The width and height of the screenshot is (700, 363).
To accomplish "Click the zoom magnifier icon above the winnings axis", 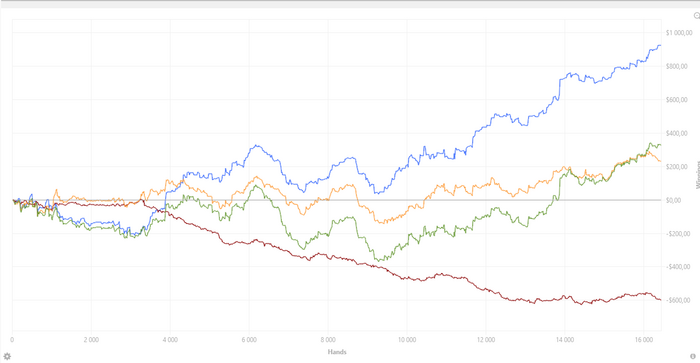I will click(x=696, y=16).
